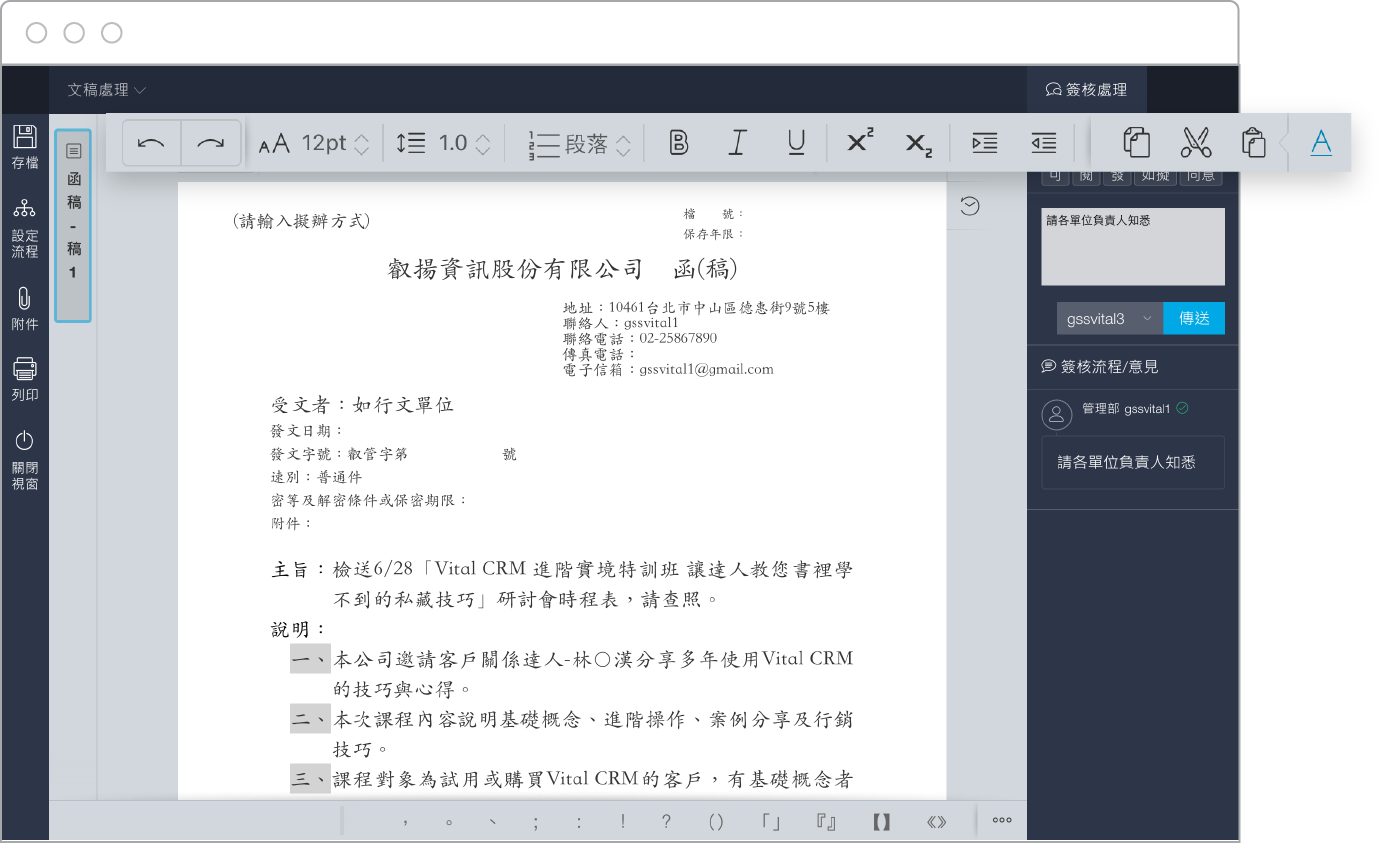Open the 簽核流程/意見 section header
This screenshot has height=843, width=1389.
pyautogui.click(x=1100, y=367)
